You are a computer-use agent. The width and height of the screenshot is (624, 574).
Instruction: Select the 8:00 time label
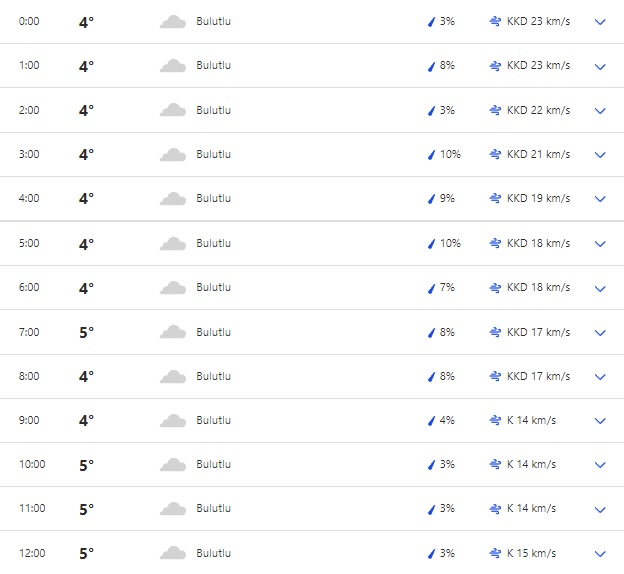point(29,377)
